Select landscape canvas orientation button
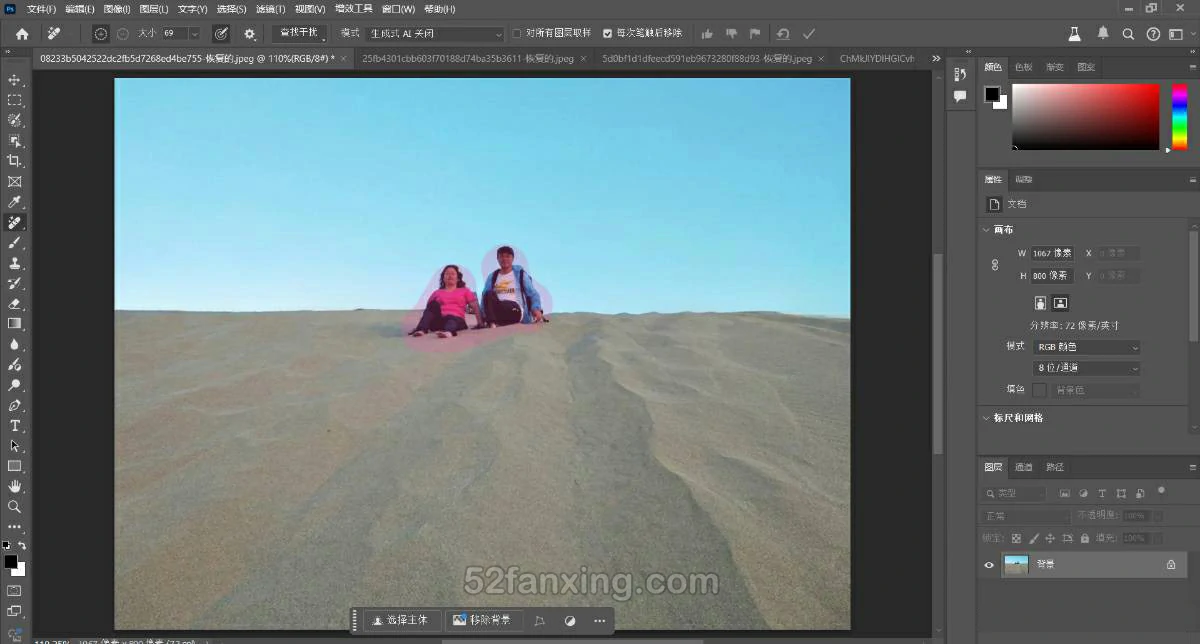The image size is (1200, 644). 1060,303
